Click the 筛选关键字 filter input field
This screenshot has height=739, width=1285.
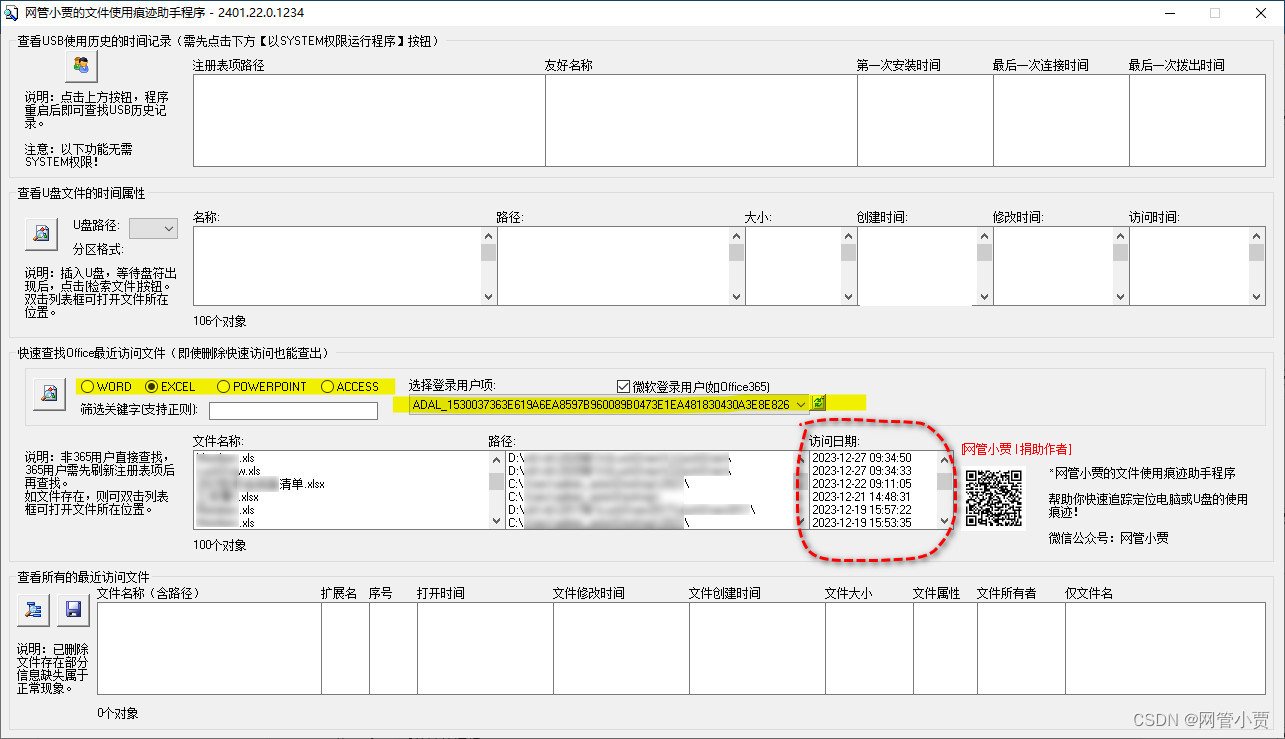[x=294, y=411]
